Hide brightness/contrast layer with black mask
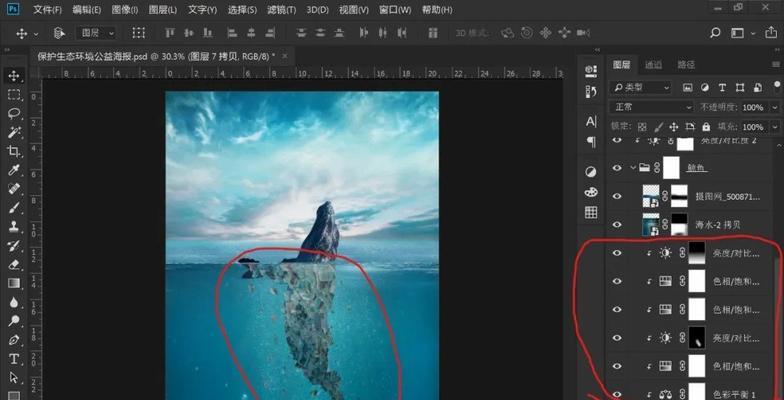 click(x=617, y=338)
